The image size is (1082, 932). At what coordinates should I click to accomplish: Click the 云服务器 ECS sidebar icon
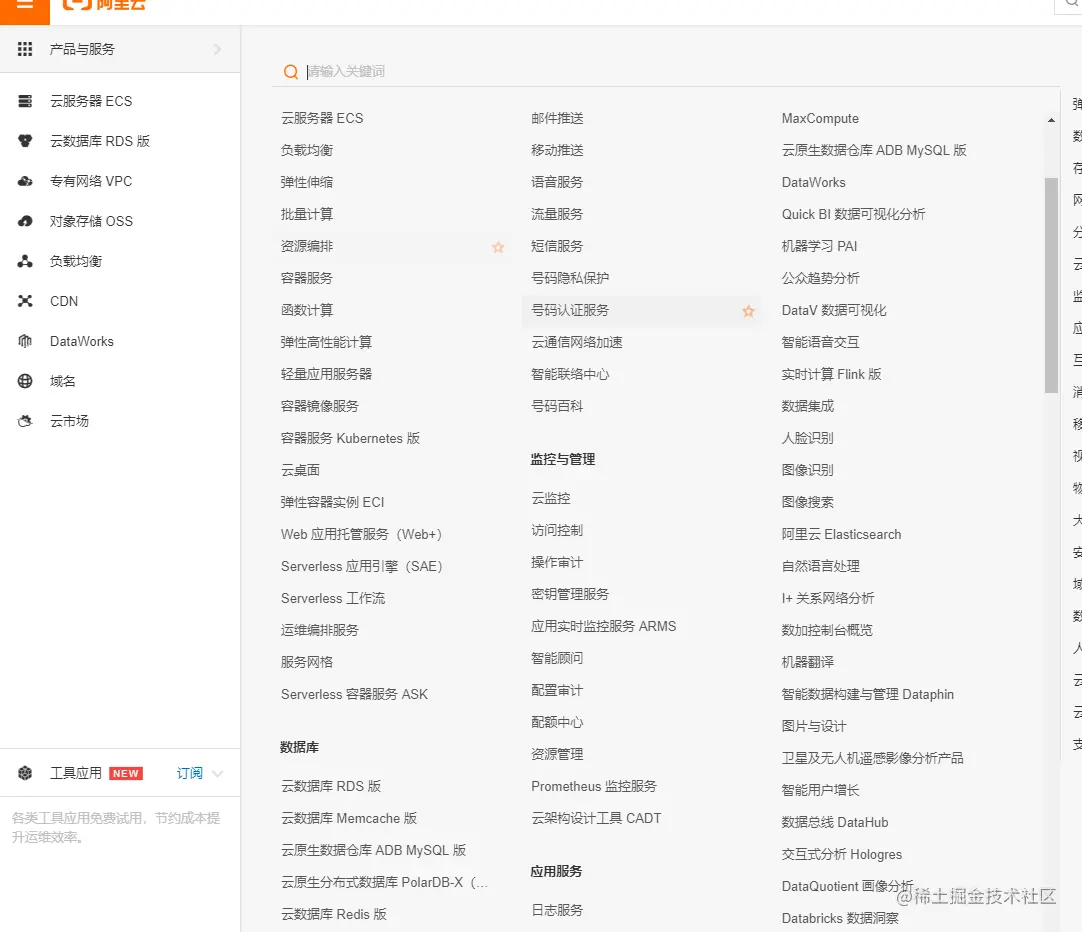pyautogui.click(x=25, y=101)
